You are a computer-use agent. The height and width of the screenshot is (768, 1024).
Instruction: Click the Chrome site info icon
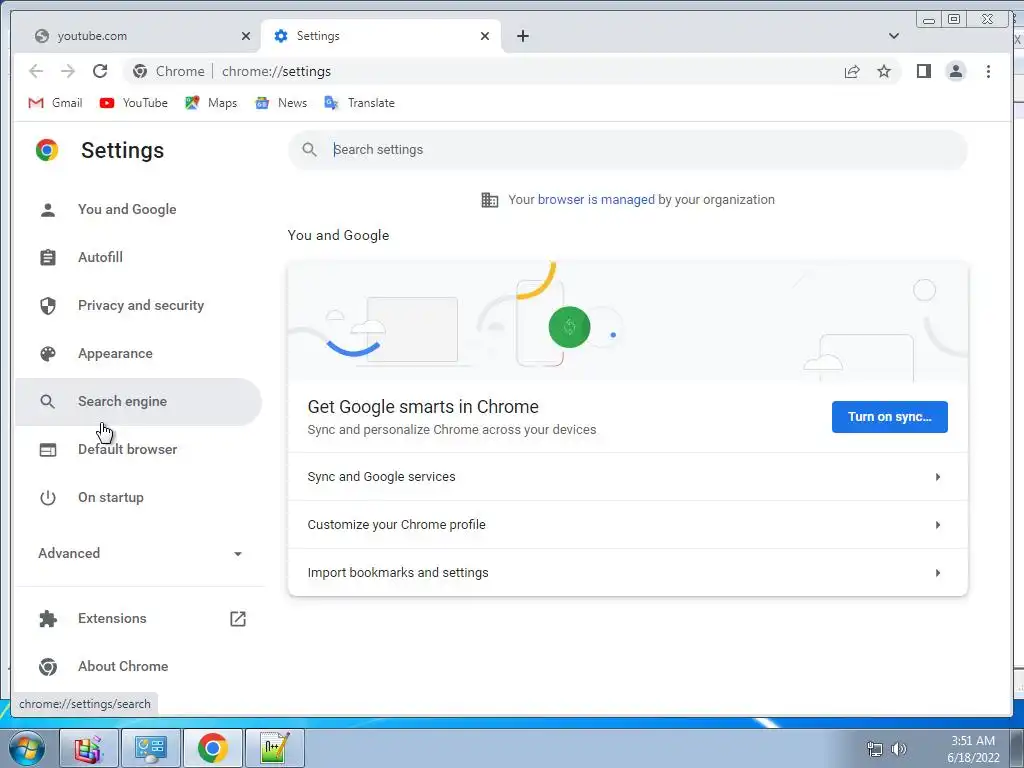point(140,71)
